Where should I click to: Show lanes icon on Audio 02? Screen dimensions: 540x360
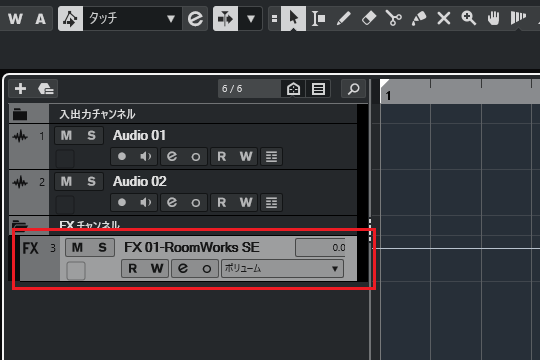click(271, 202)
